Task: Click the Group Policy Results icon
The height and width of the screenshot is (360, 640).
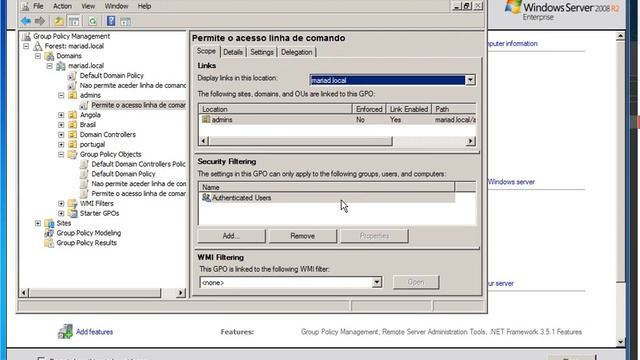Action: (49, 243)
